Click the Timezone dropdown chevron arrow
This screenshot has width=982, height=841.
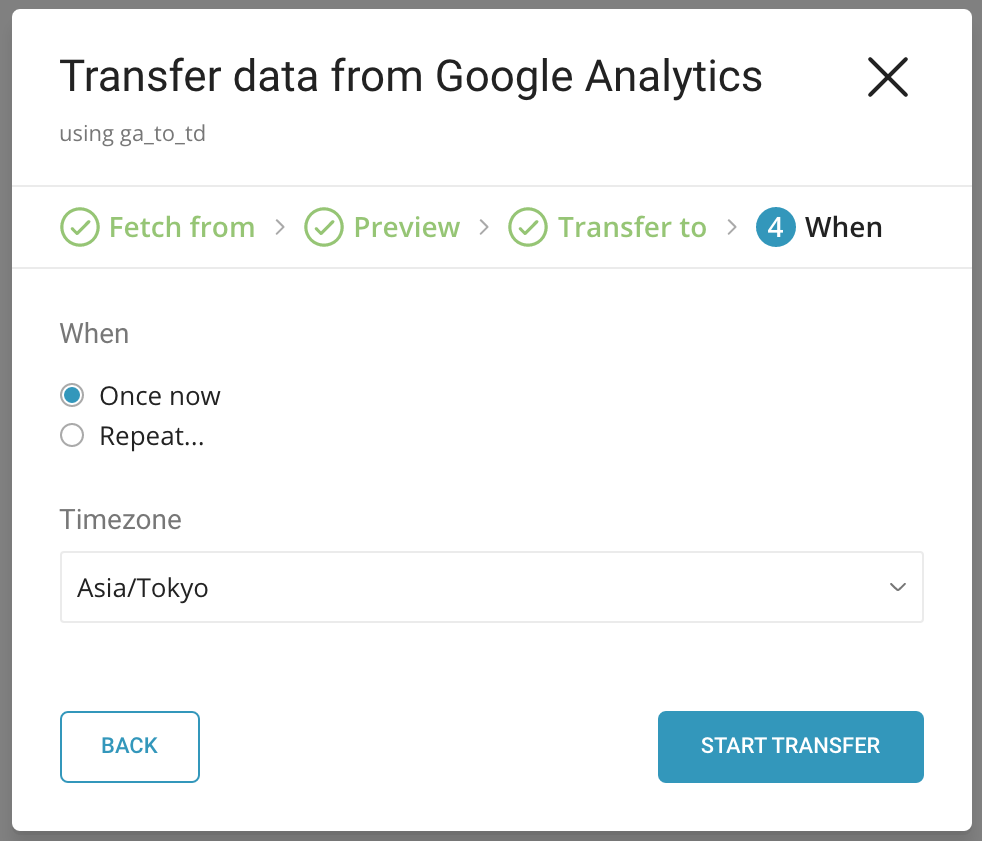tap(897, 587)
